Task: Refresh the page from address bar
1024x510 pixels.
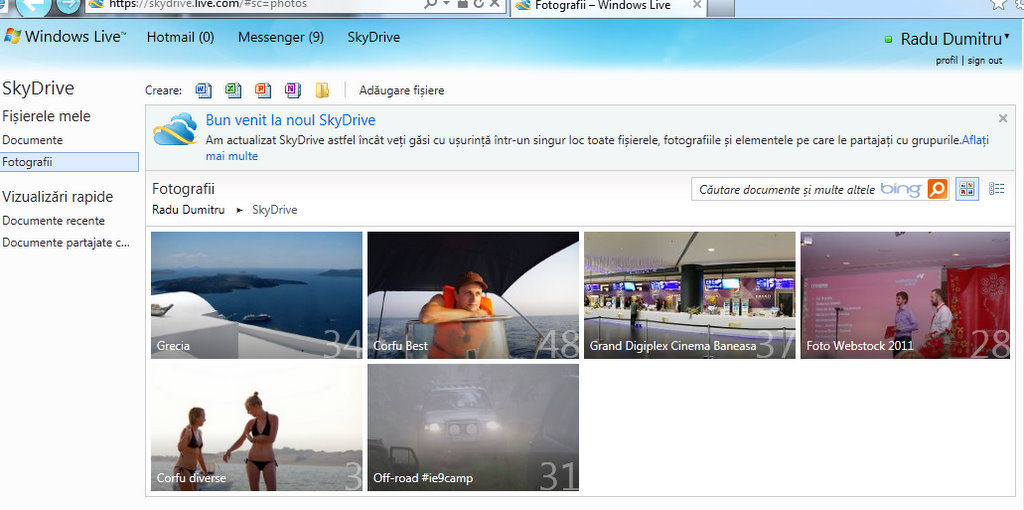Action: pyautogui.click(x=479, y=4)
